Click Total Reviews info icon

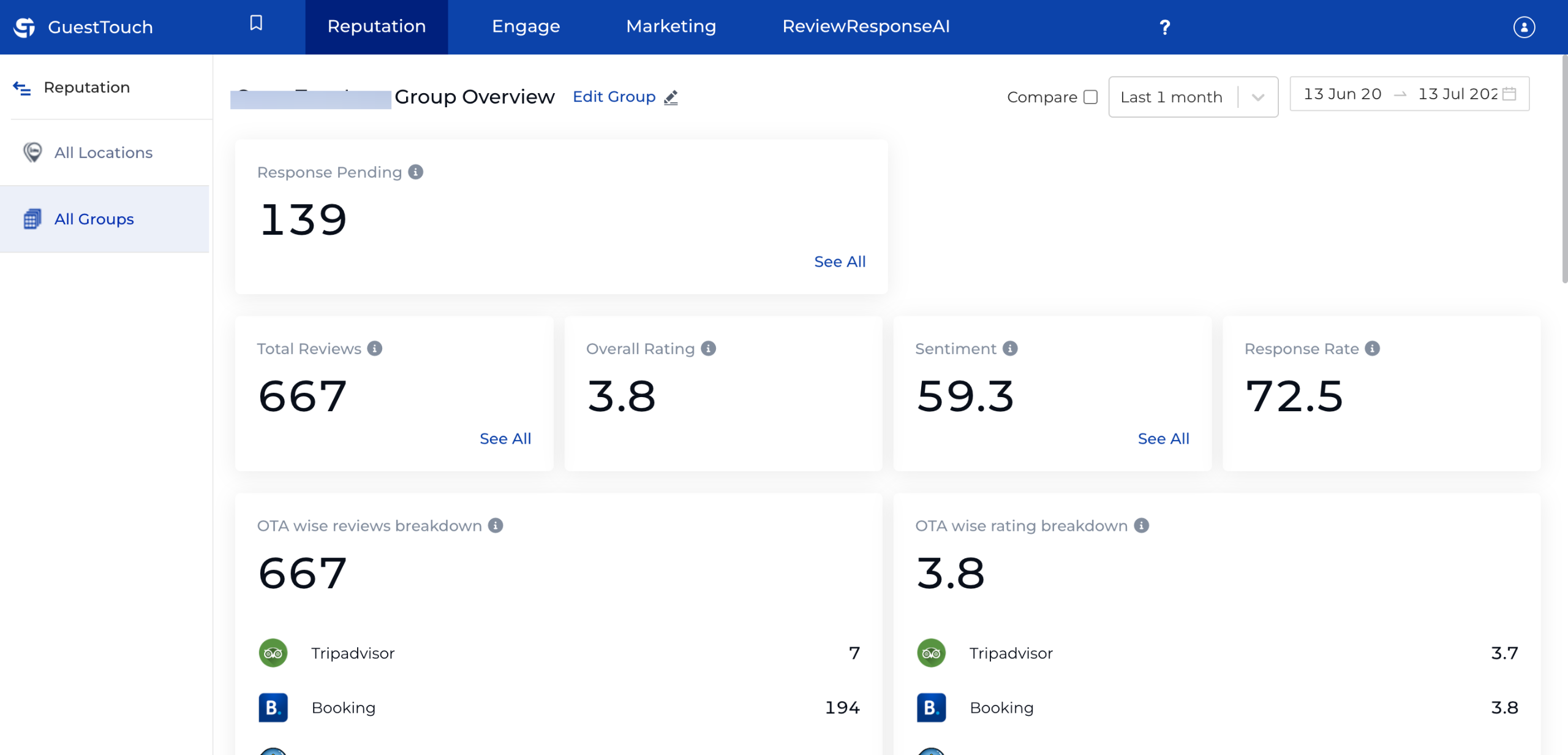(x=375, y=349)
